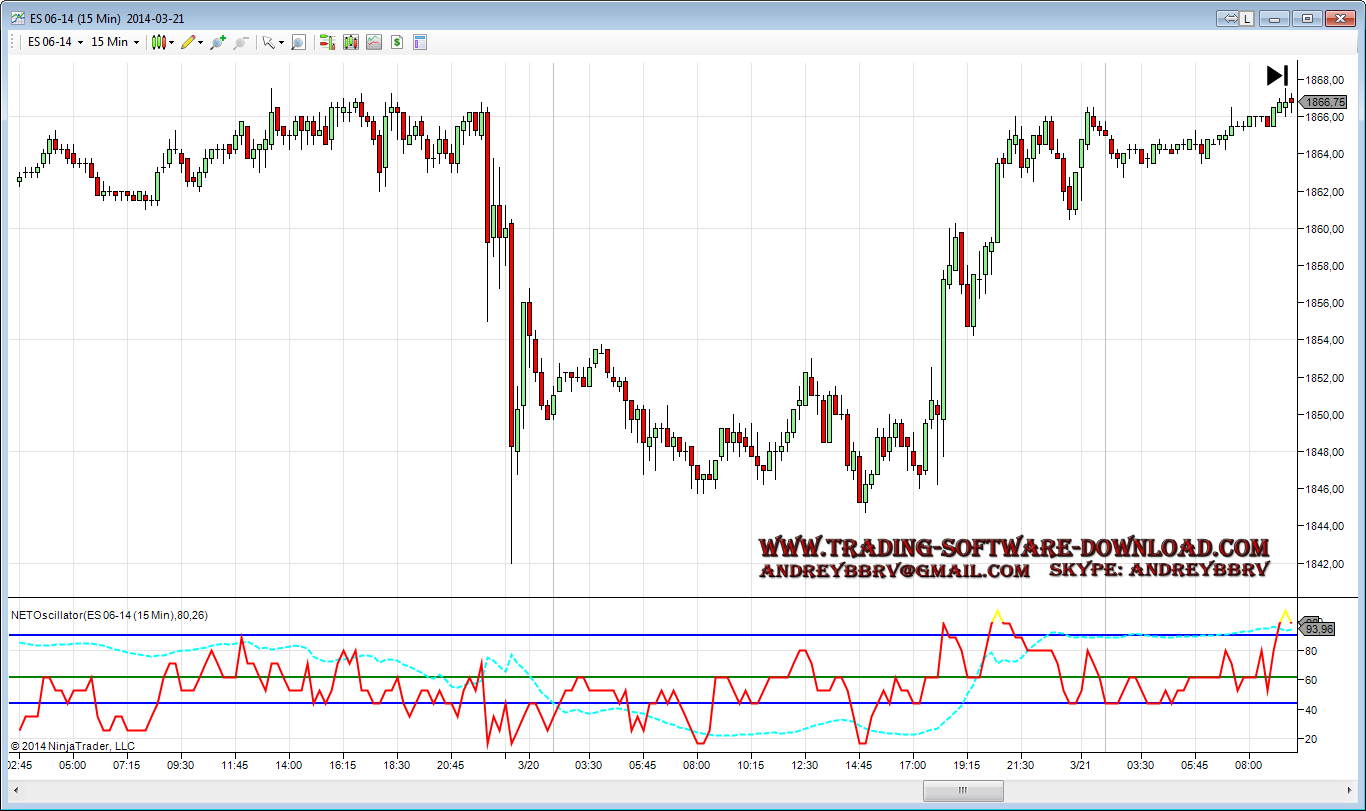Open the chart properties icon
Image resolution: width=1366 pixels, height=811 pixels.
tap(420, 42)
